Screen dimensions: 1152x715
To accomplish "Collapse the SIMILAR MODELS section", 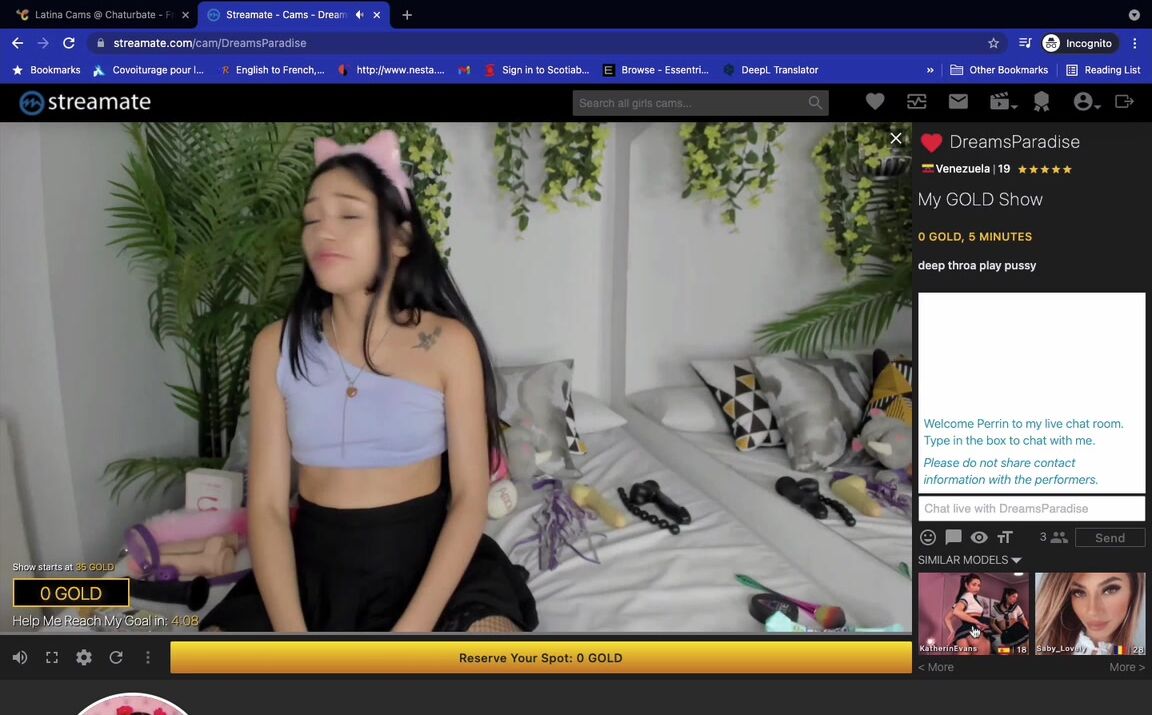I will point(969,560).
